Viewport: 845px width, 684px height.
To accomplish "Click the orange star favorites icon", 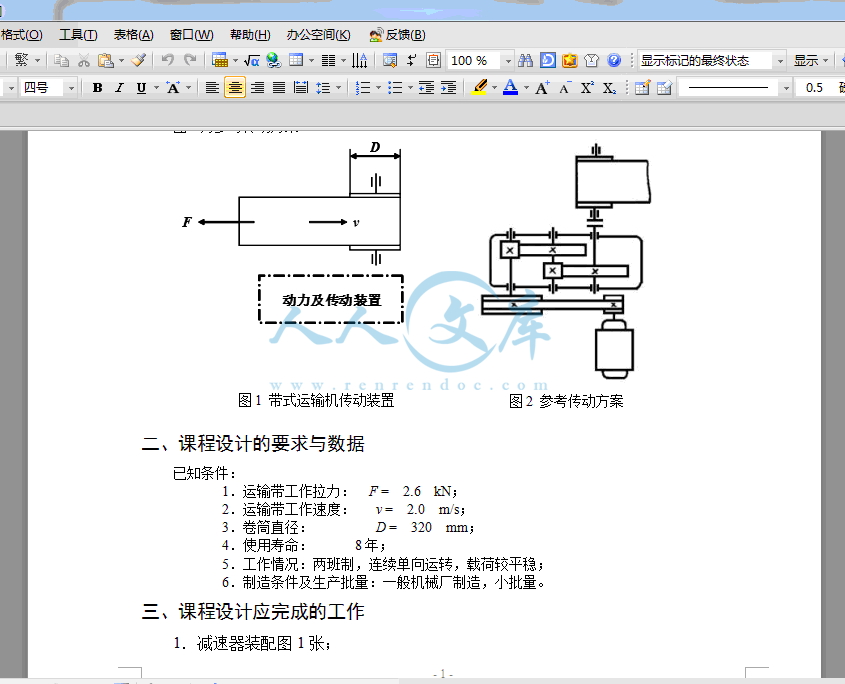I will 570,60.
